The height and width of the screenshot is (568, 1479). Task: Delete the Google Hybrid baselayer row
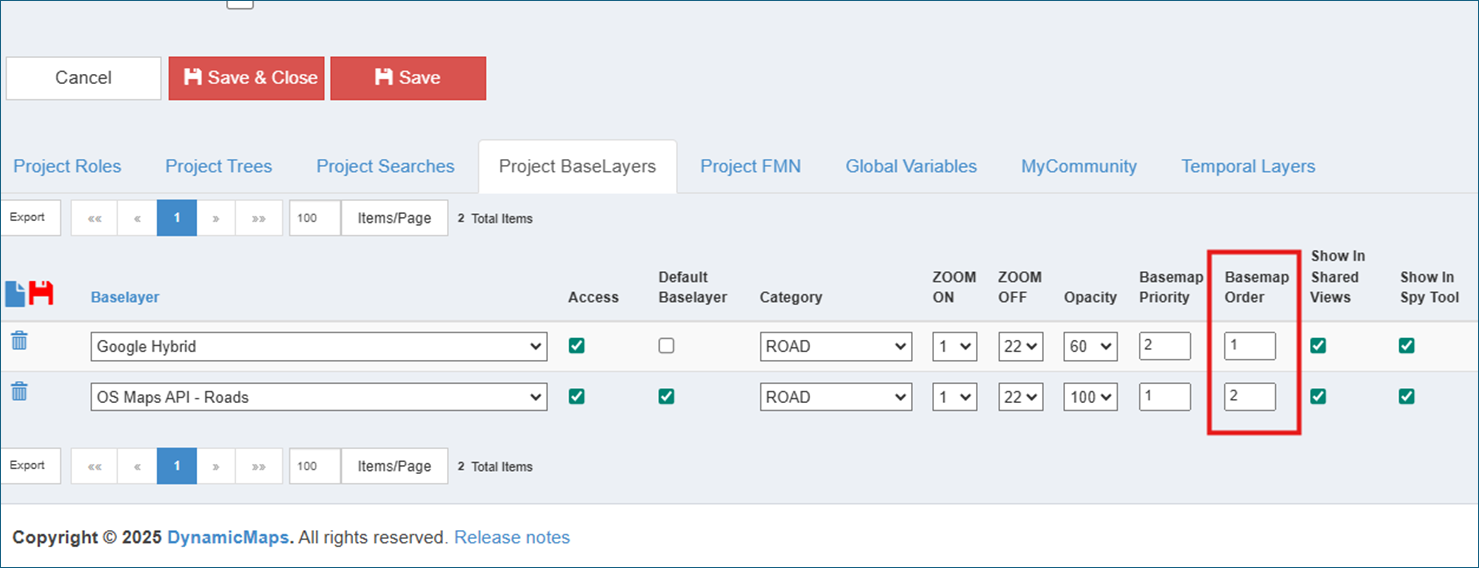coord(19,341)
